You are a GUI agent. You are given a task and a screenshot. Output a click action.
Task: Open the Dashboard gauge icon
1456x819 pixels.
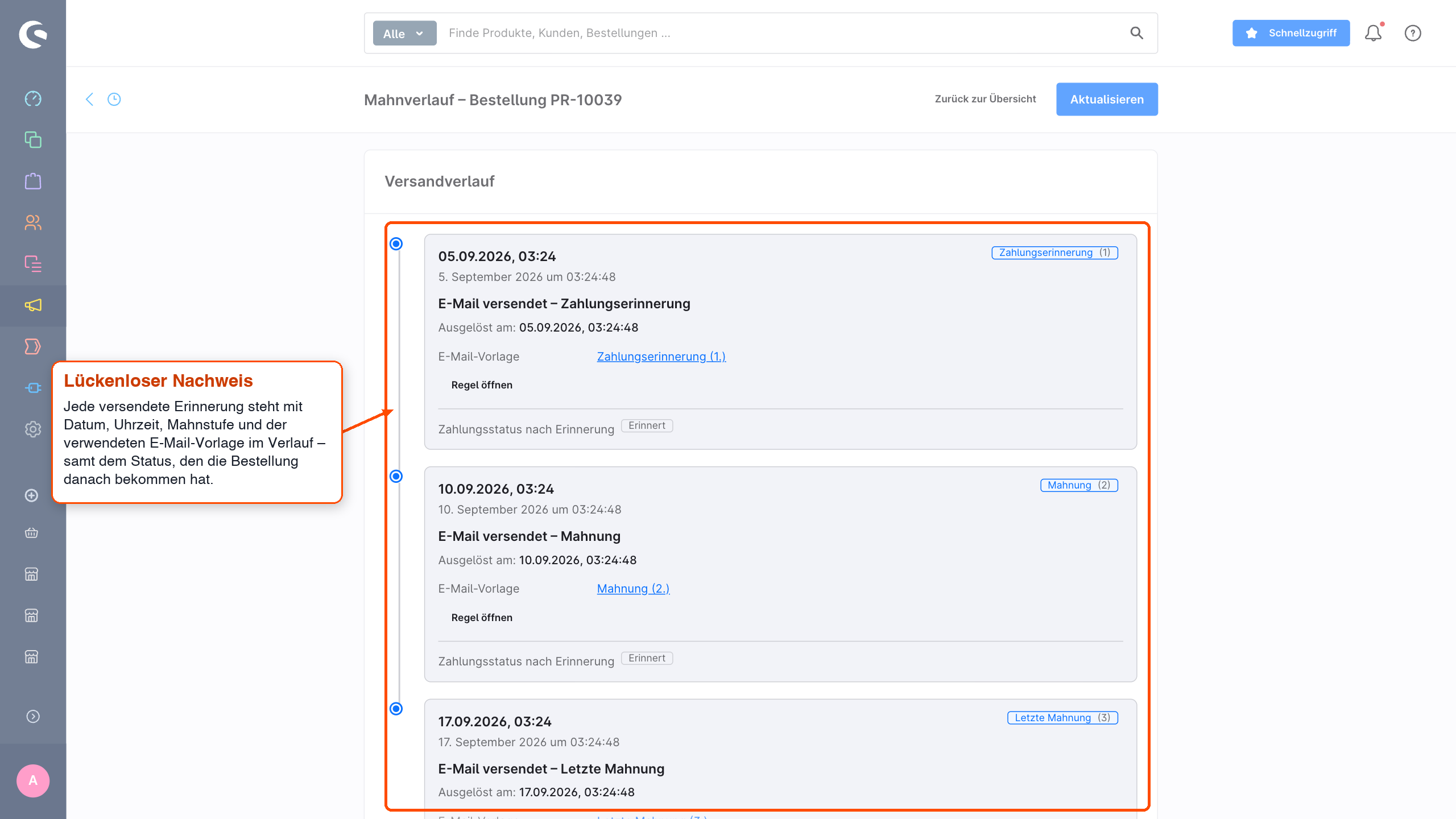click(x=33, y=98)
